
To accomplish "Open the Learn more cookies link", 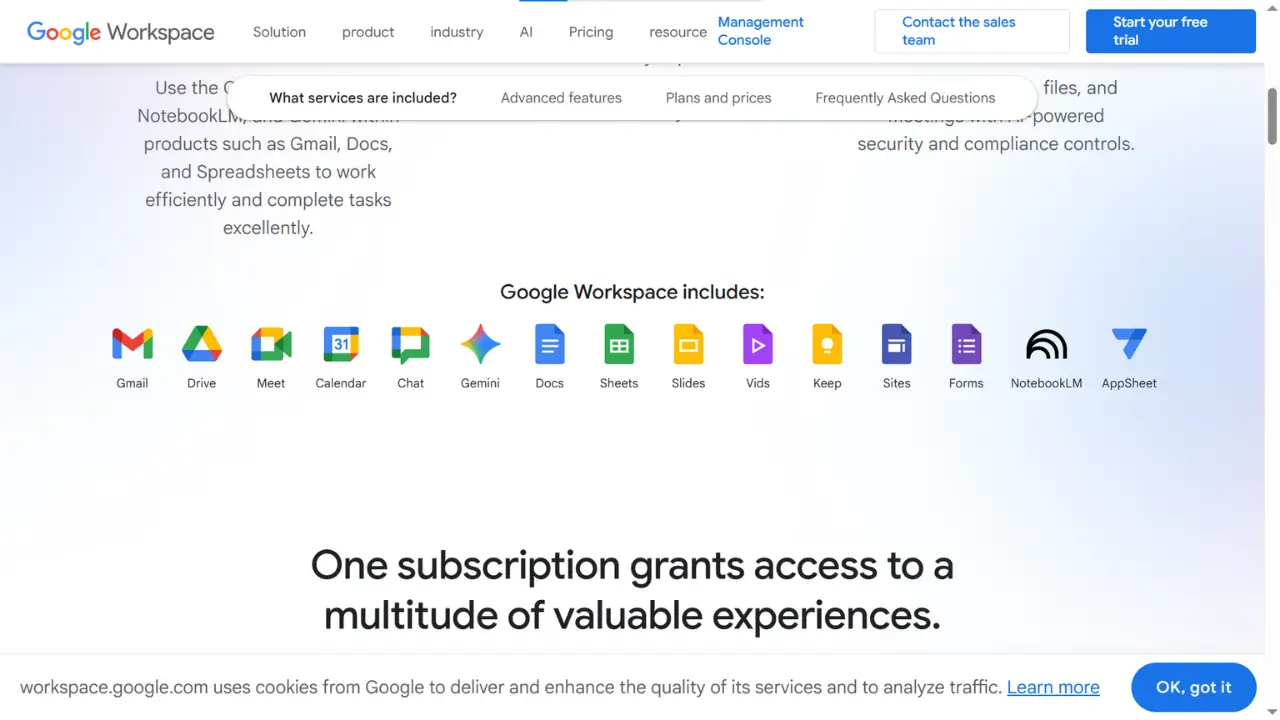I will pos(1053,687).
